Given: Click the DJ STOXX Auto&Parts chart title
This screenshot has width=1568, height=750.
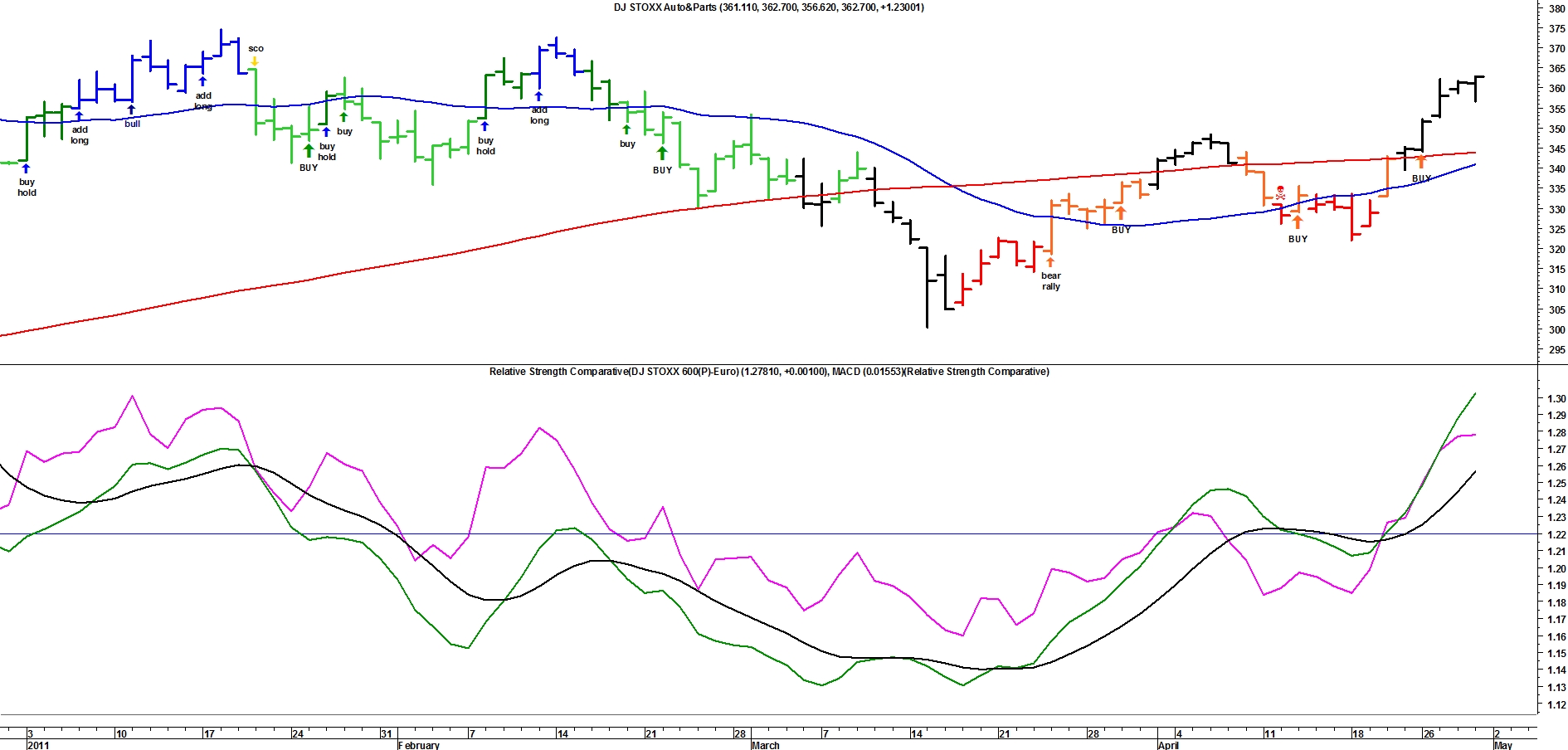Looking at the screenshot, I should tap(768, 7).
